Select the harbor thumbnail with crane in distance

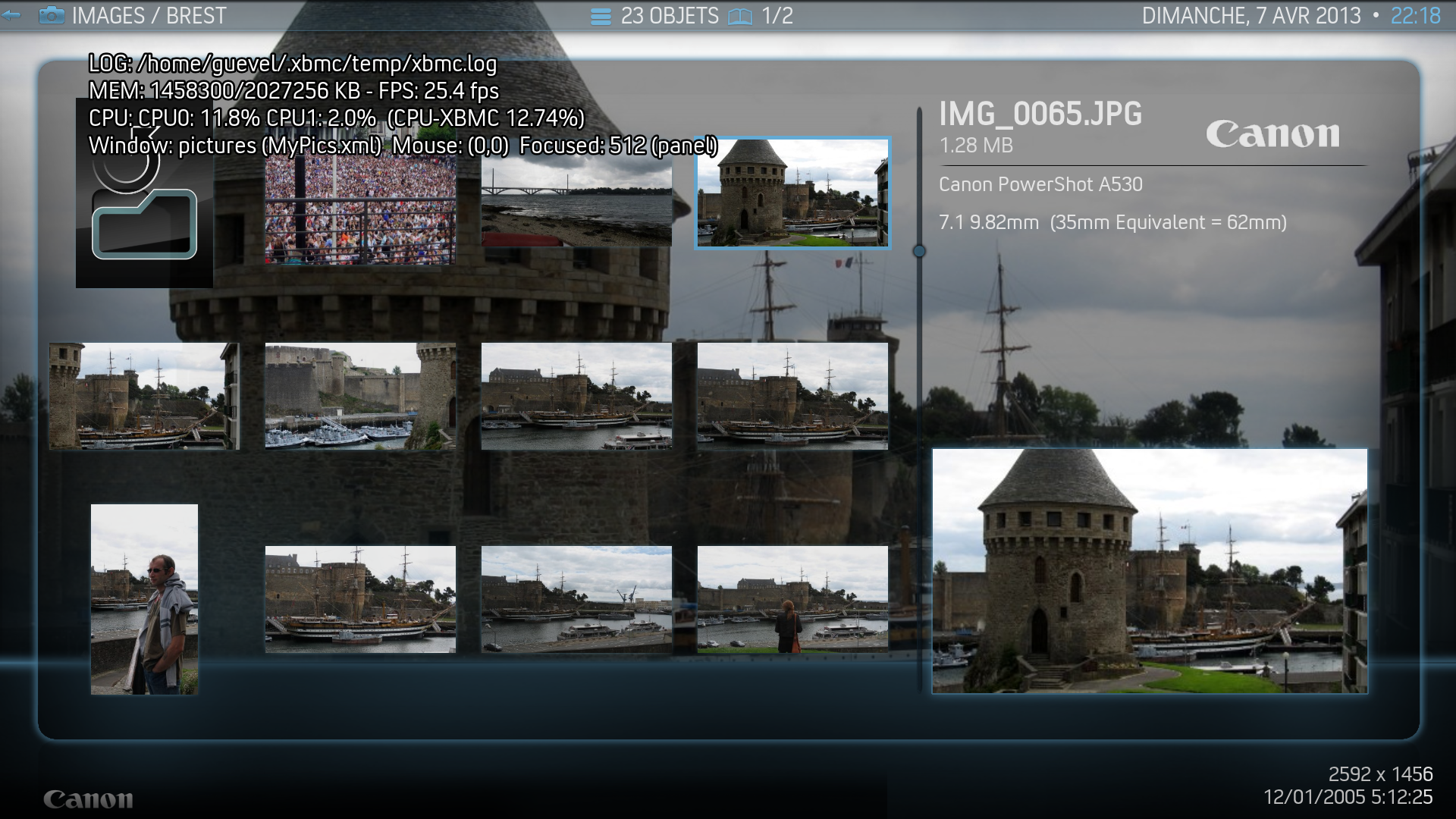point(576,599)
